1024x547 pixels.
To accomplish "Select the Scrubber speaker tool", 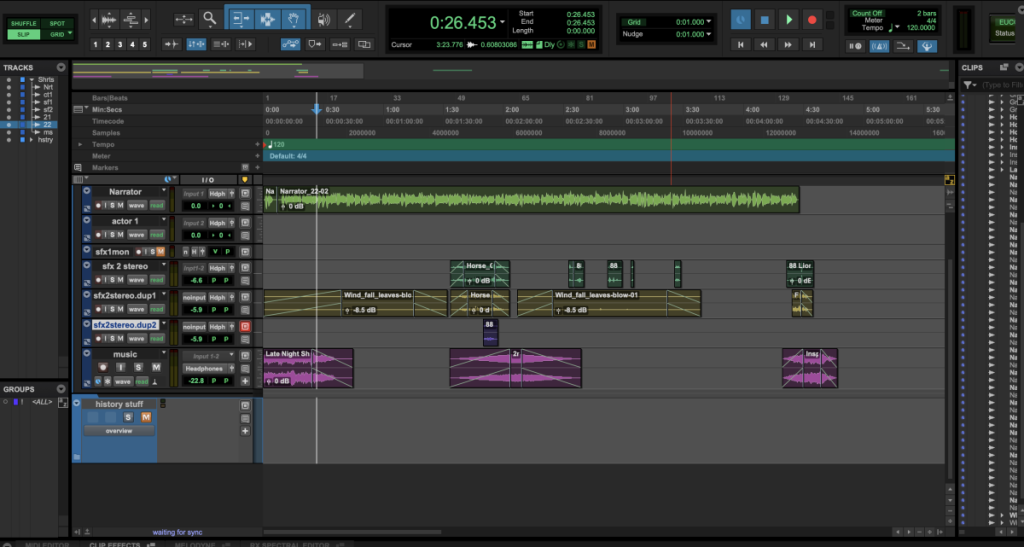I will click(x=323, y=19).
